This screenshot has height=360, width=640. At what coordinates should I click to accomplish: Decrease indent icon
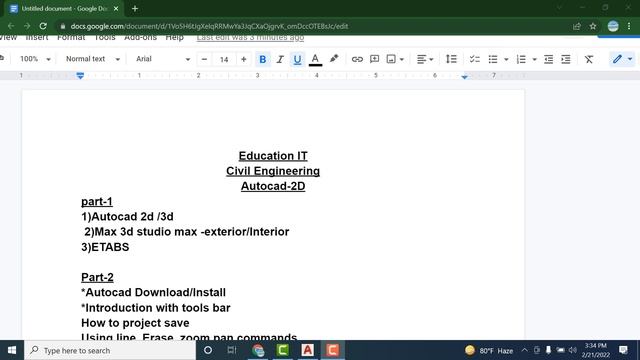[x=549, y=59]
